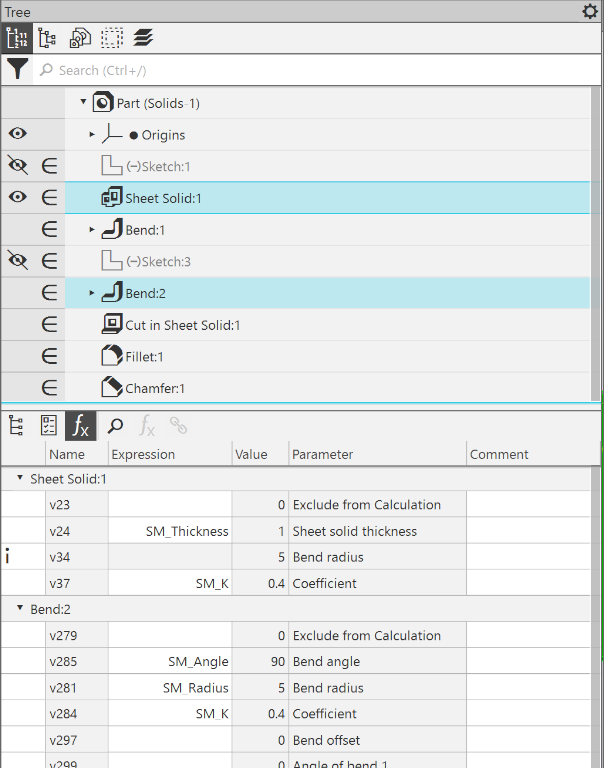Click the layers stack icon in toolbar
The image size is (604, 768).
[143, 38]
